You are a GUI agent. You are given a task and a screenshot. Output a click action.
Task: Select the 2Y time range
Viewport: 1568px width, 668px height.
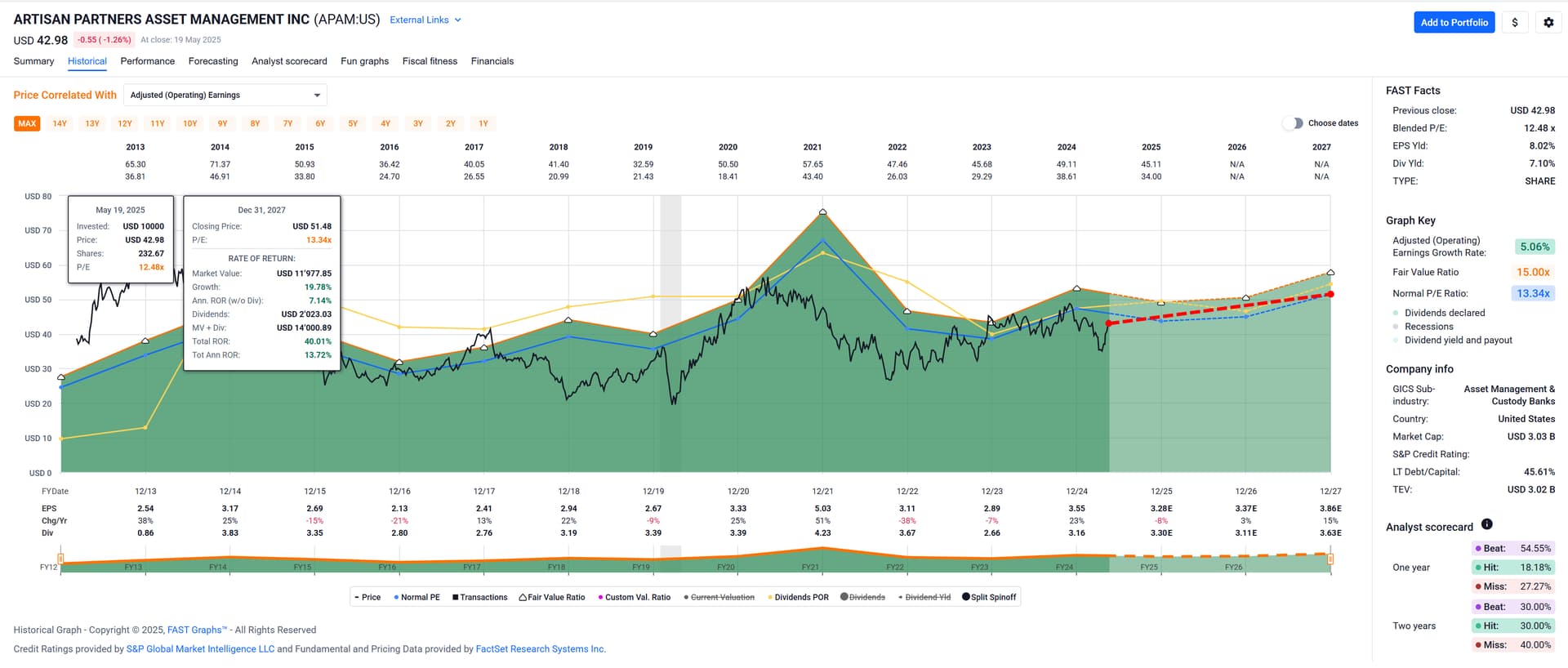pyautogui.click(x=451, y=123)
